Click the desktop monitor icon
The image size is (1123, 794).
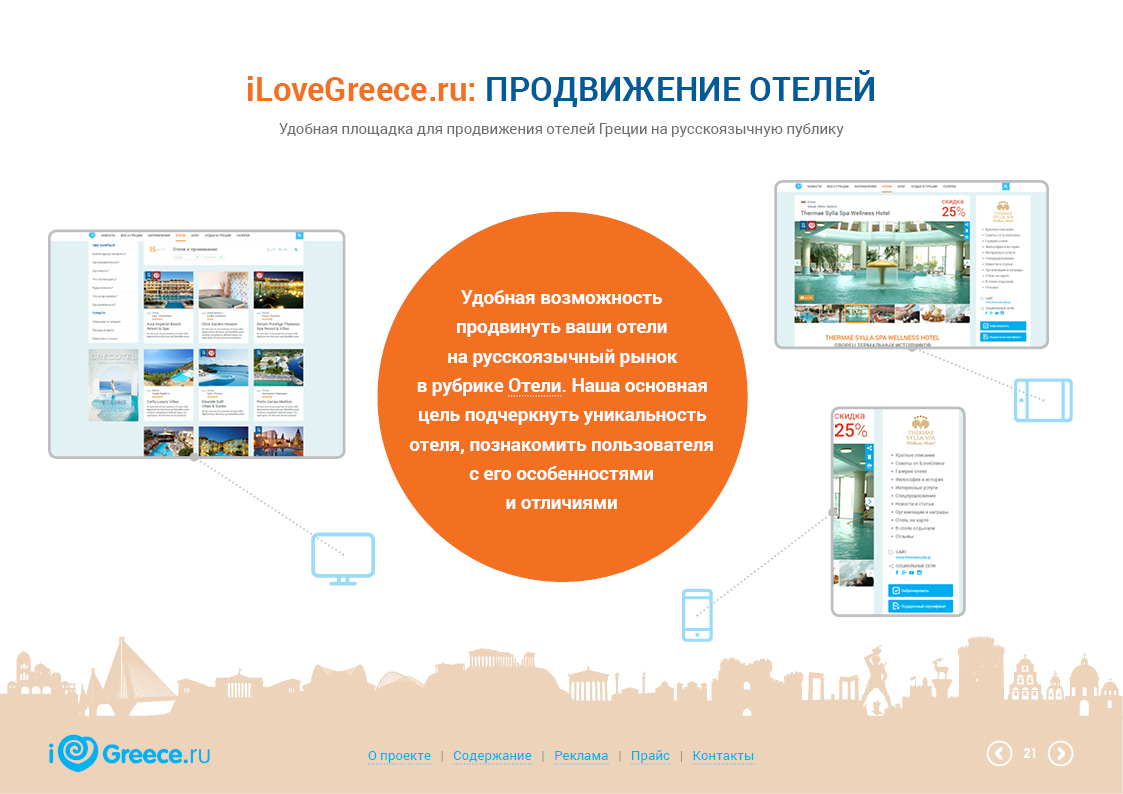[x=343, y=559]
